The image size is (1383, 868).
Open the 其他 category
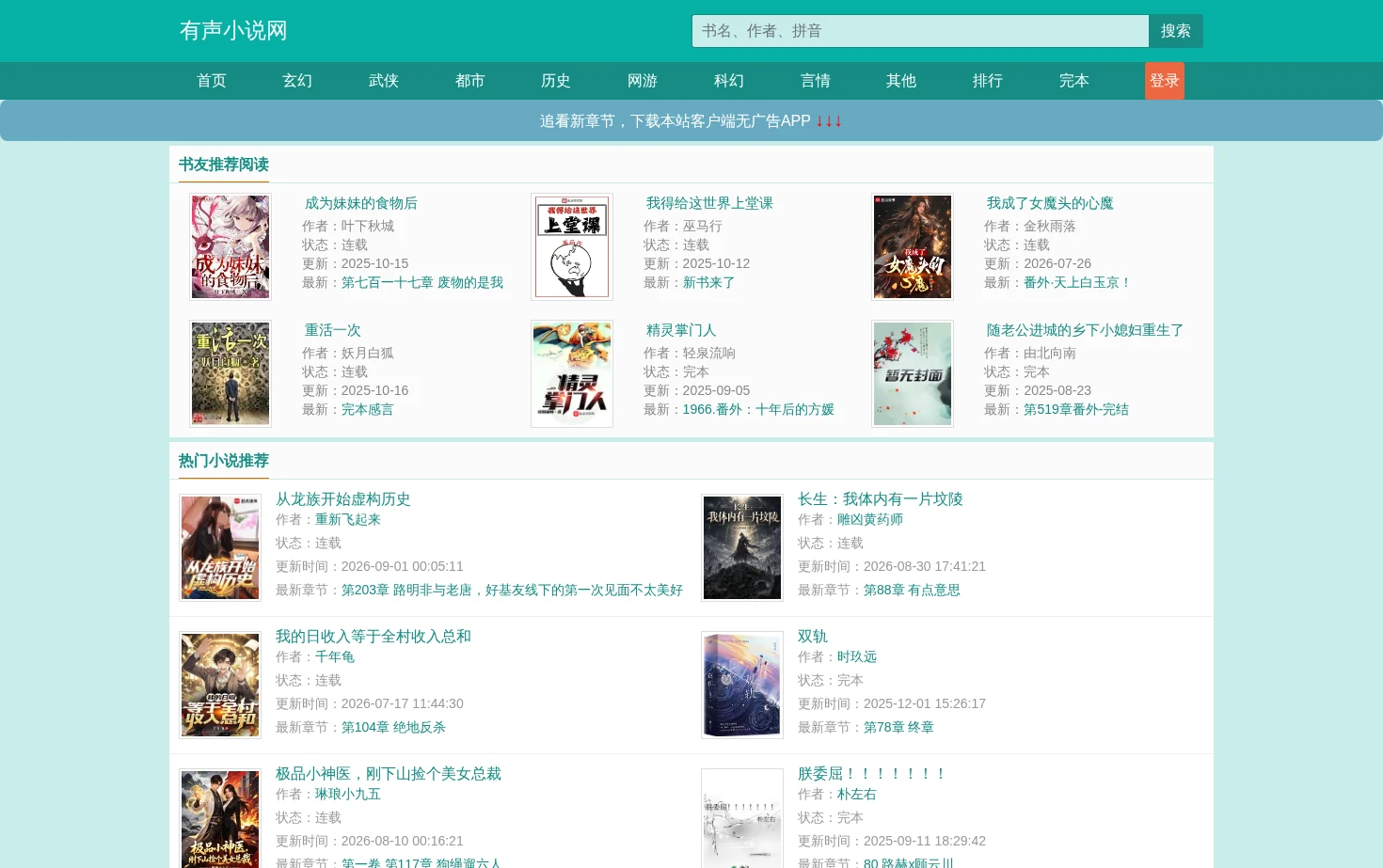tap(901, 81)
